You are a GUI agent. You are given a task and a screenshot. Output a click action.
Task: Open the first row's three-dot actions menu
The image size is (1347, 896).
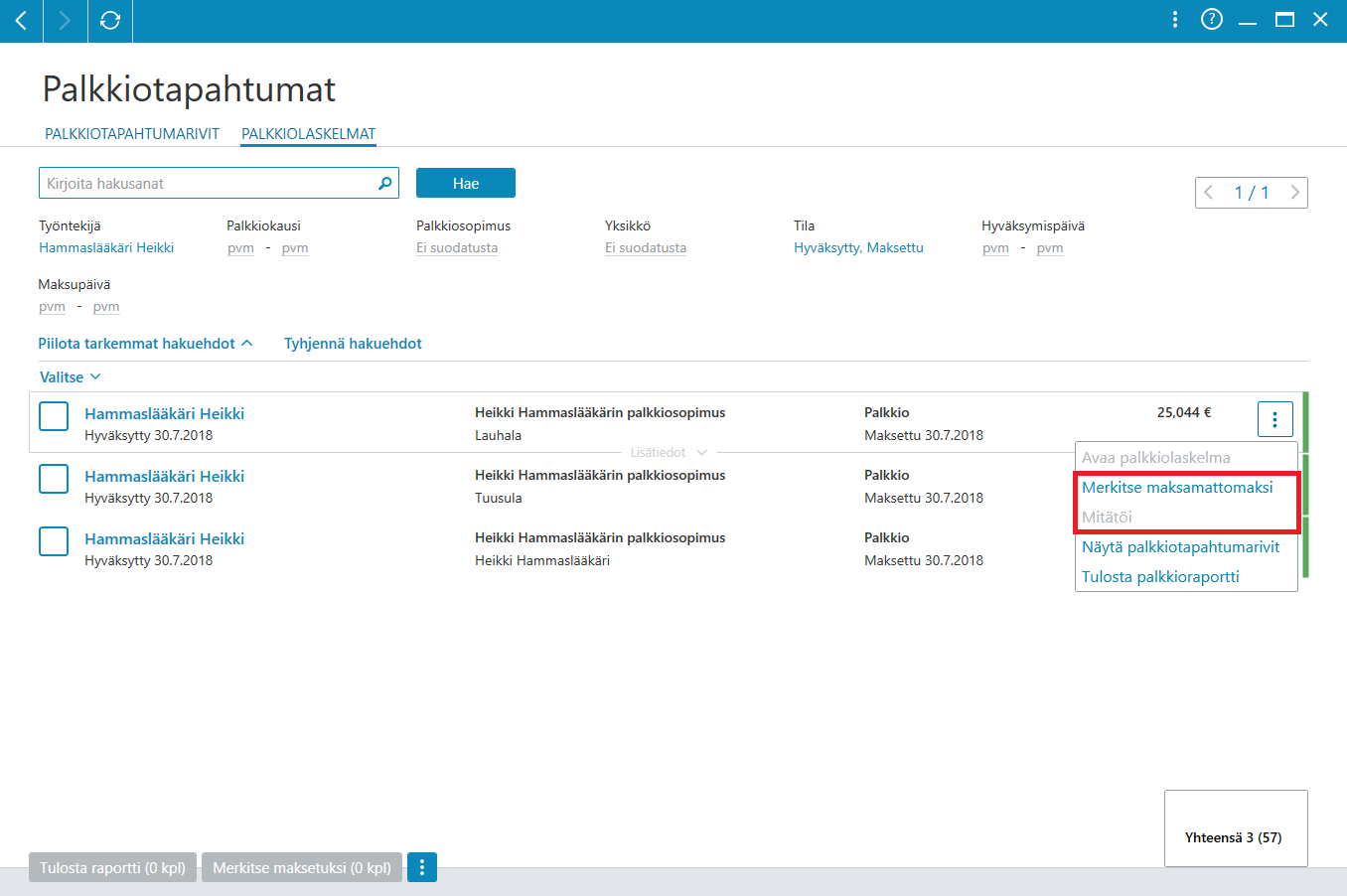point(1274,419)
